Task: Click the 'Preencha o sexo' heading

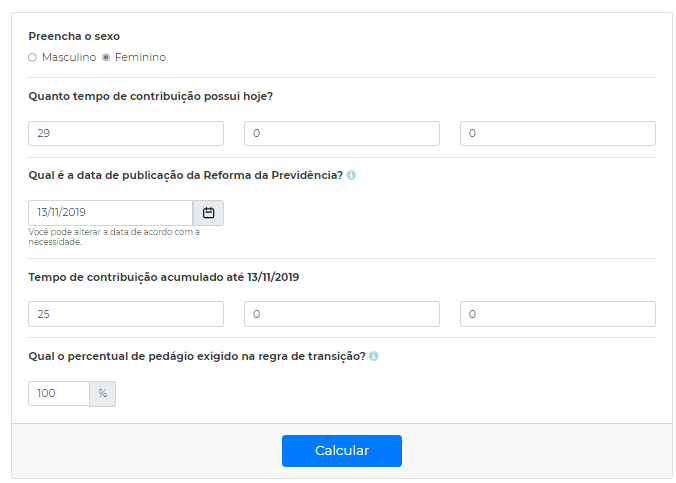Action: point(74,36)
